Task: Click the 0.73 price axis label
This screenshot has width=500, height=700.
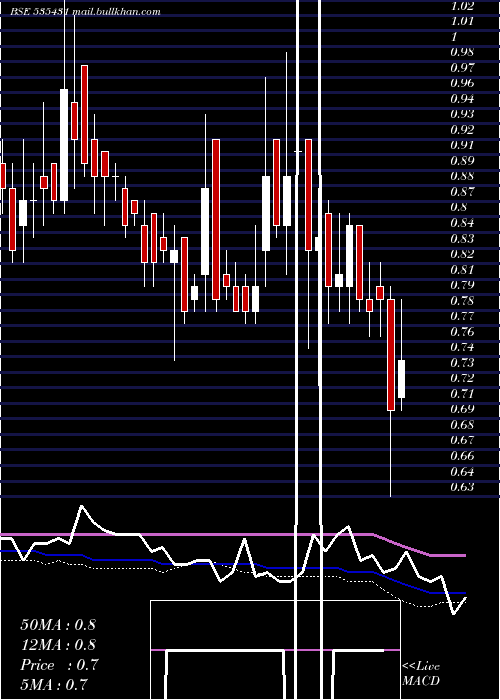Action: click(462, 362)
